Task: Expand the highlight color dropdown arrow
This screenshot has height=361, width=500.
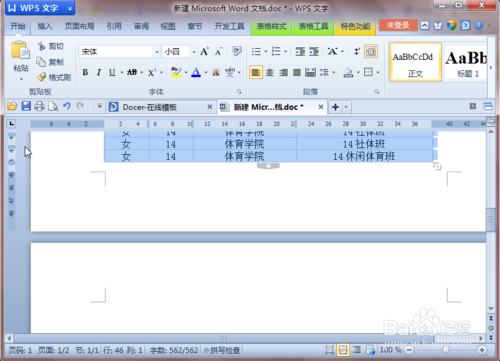Action: 186,72
